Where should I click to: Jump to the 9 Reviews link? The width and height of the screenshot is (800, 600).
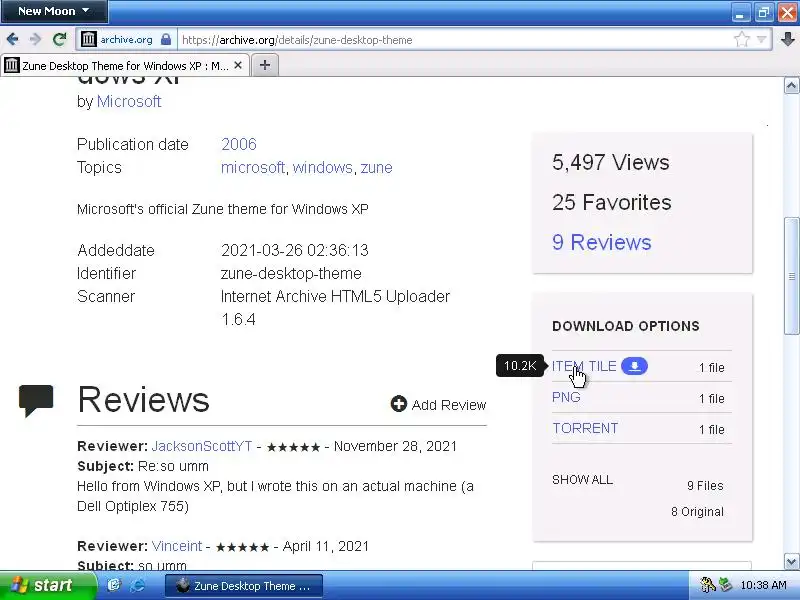(x=602, y=242)
